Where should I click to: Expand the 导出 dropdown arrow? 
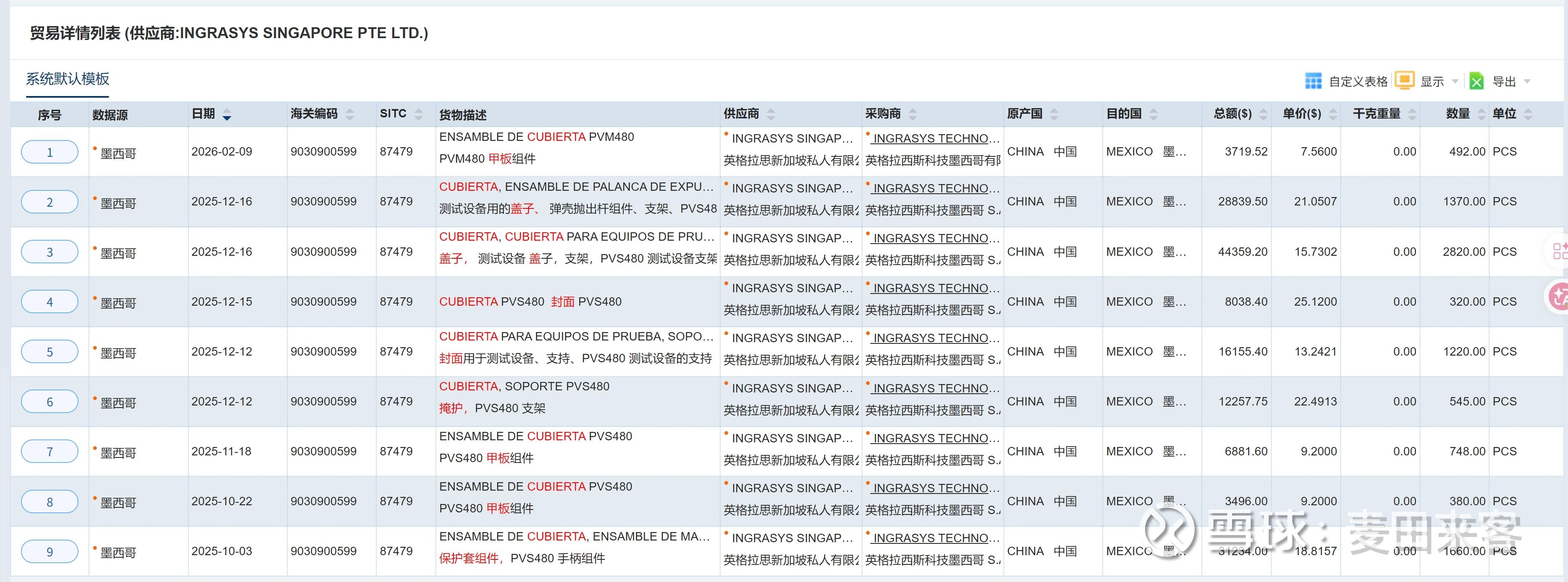click(x=1526, y=81)
